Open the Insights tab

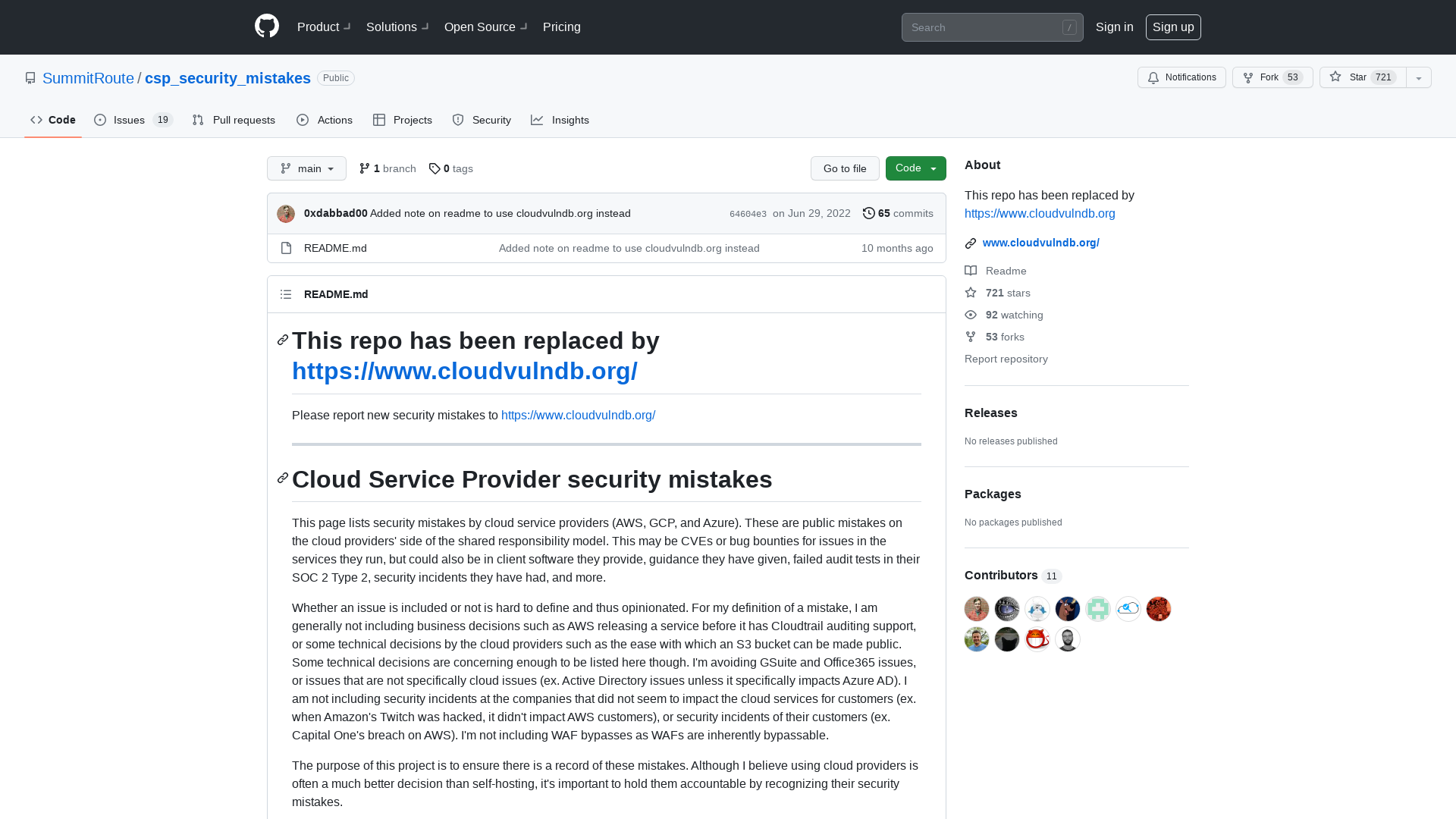click(x=560, y=120)
